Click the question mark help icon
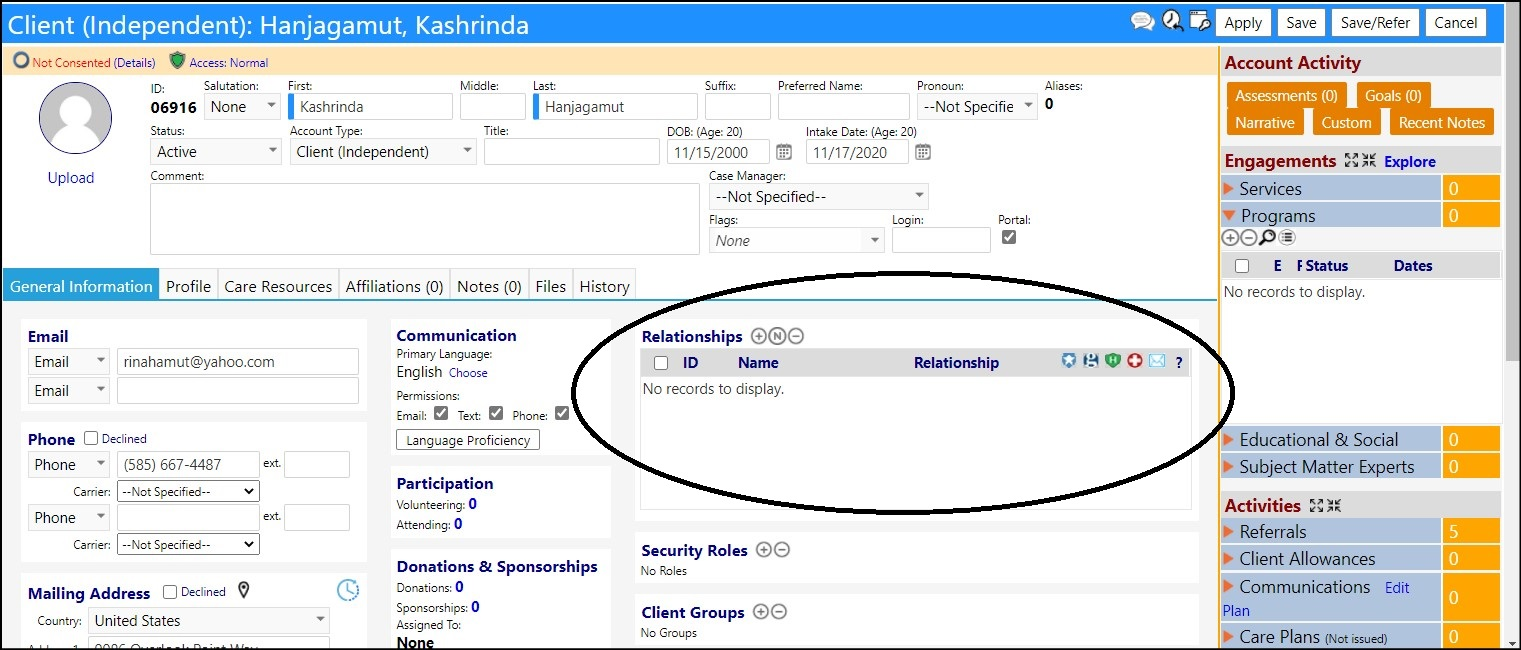 point(1179,362)
